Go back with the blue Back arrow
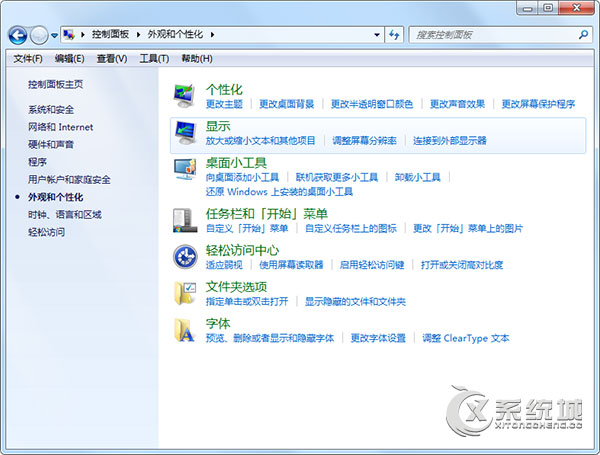Viewport: 600px width, 455px height. pyautogui.click(x=18, y=35)
